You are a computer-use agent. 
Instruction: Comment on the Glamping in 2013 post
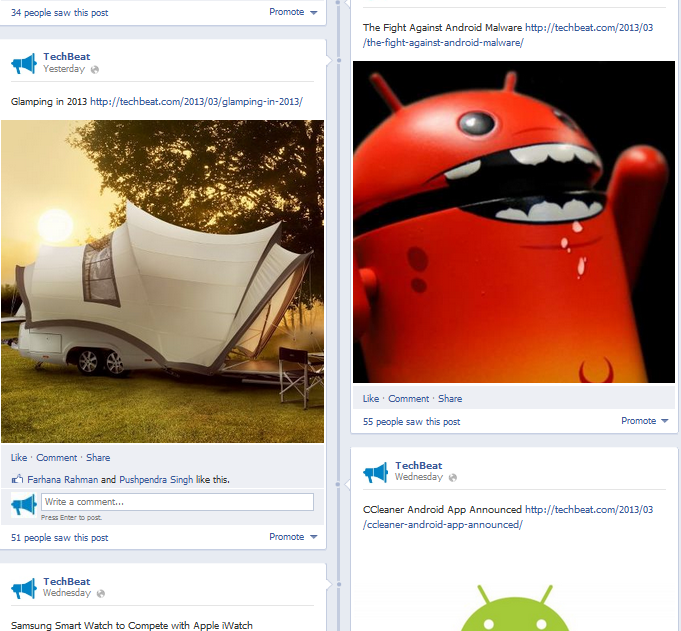tap(56, 458)
